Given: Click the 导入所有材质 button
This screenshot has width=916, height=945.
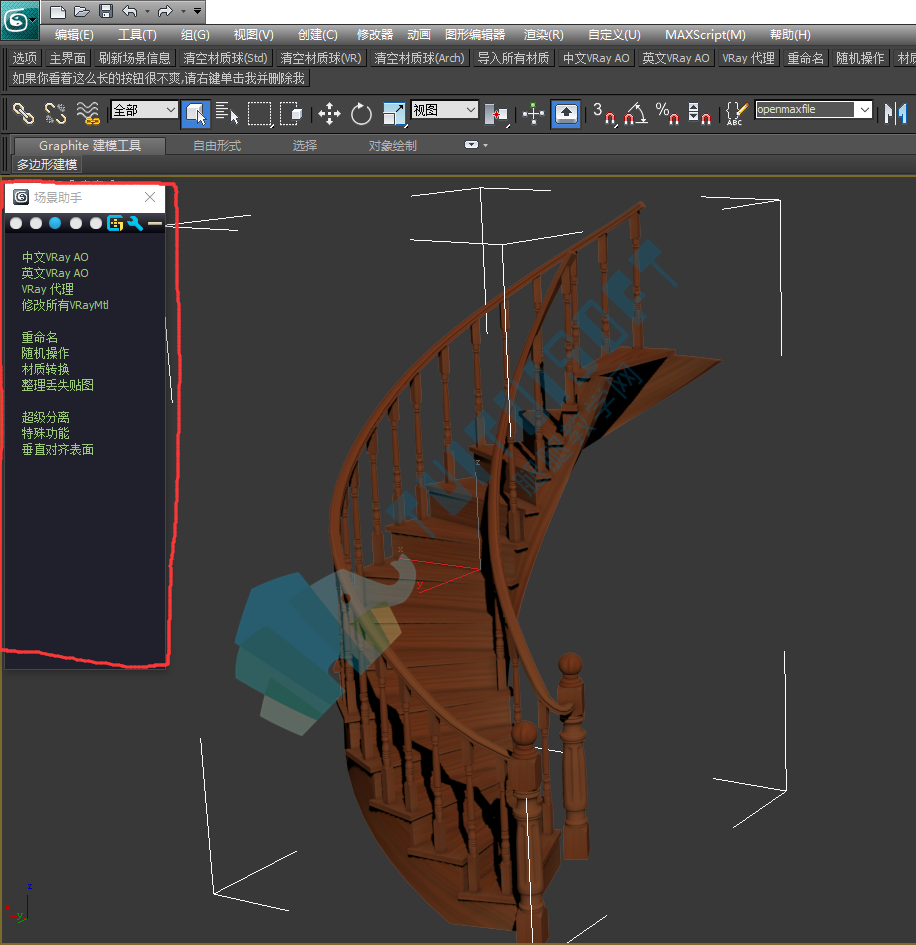Looking at the screenshot, I should point(513,58).
